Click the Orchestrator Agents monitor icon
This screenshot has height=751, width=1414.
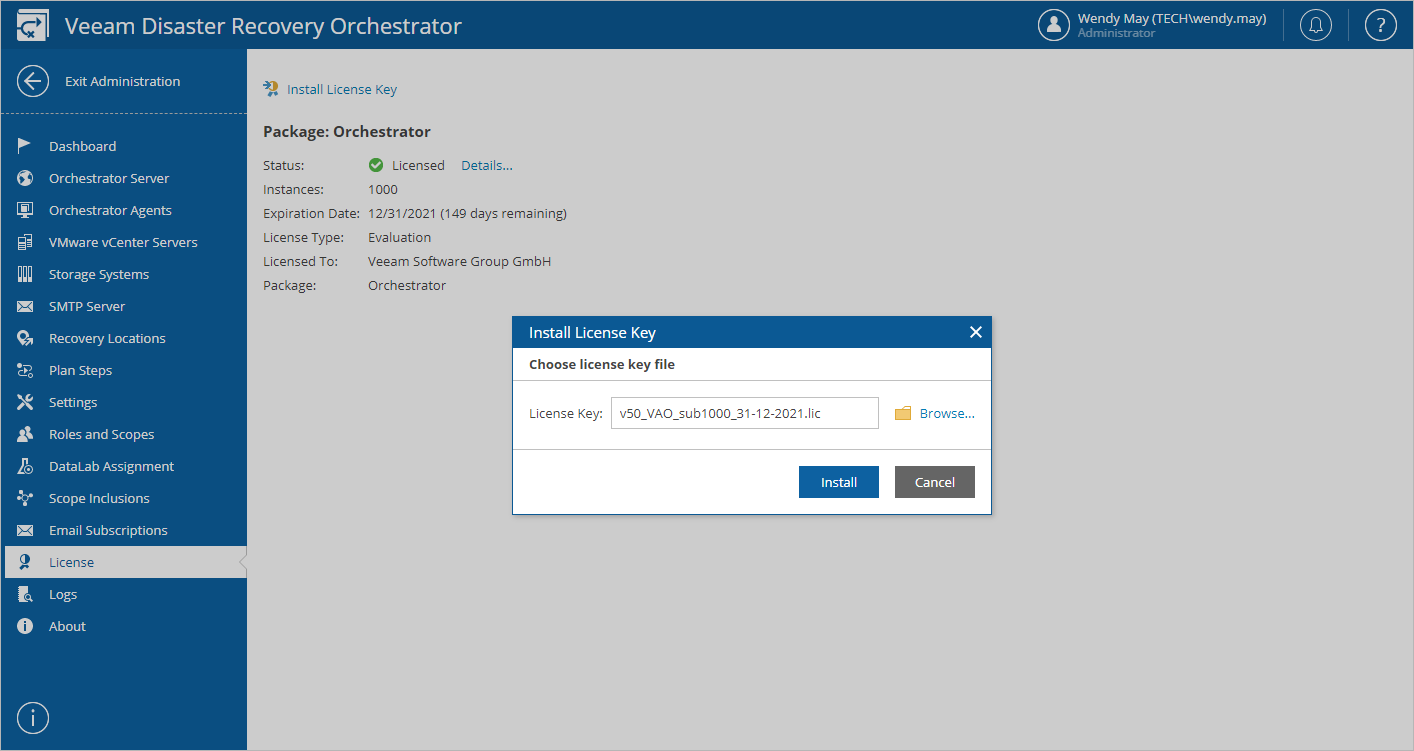(x=25, y=210)
